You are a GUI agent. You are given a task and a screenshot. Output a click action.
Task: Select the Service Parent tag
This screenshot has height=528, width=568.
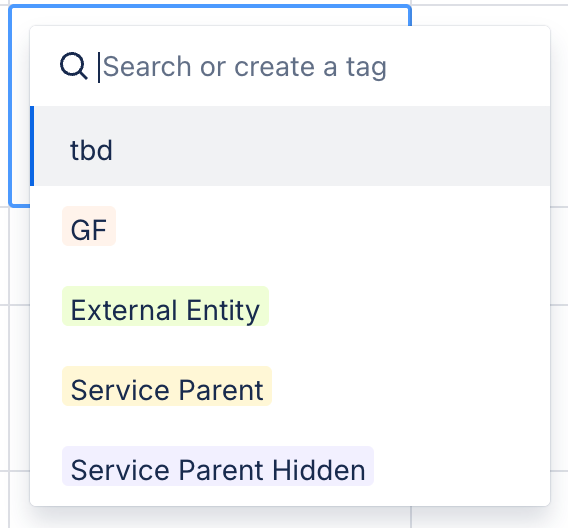(167, 386)
